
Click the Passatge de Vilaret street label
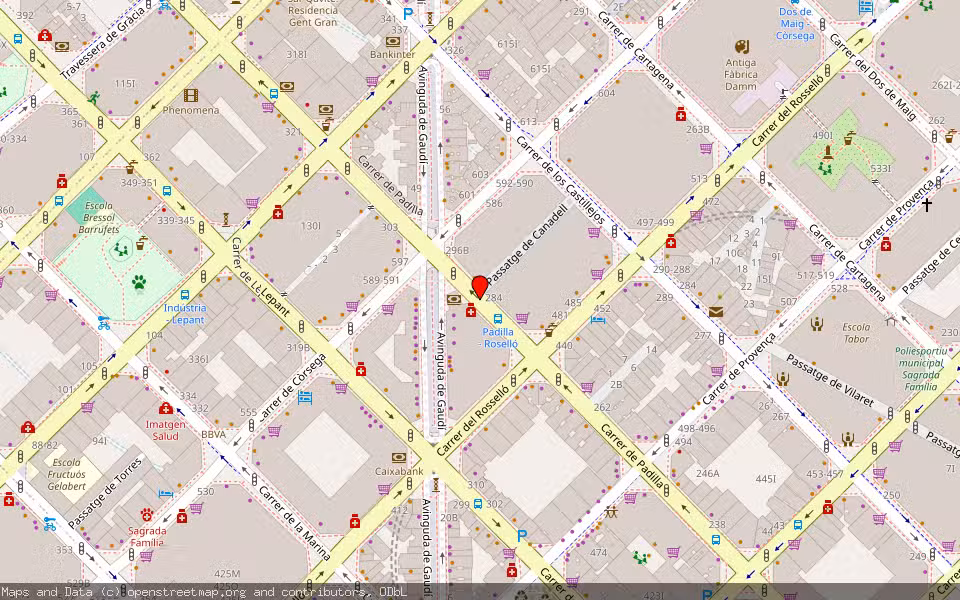point(830,380)
